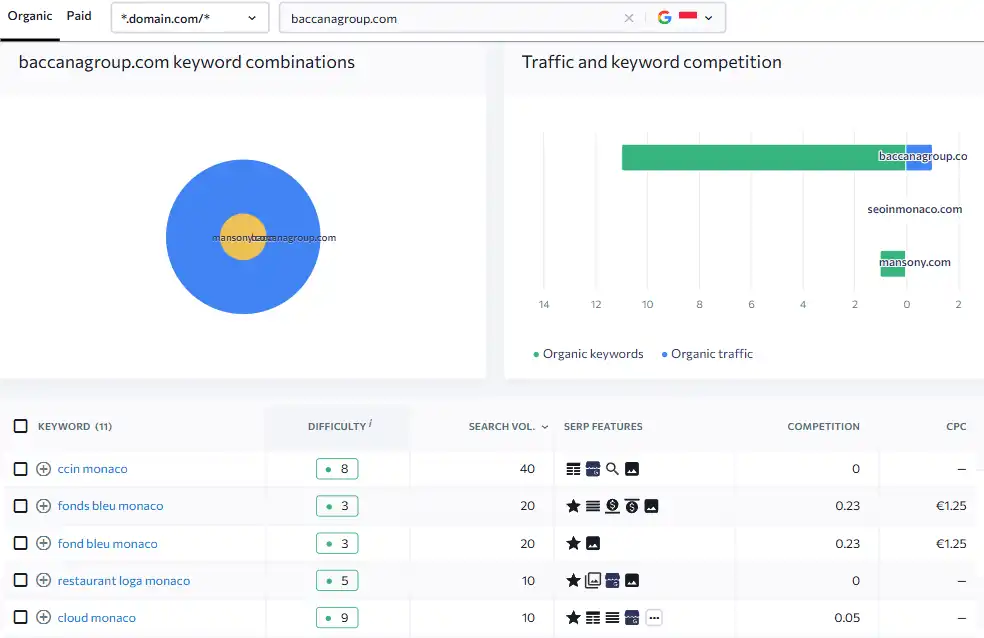Click image icon in fond bleu monaco row
The width and height of the screenshot is (984, 638).
[x=593, y=543]
